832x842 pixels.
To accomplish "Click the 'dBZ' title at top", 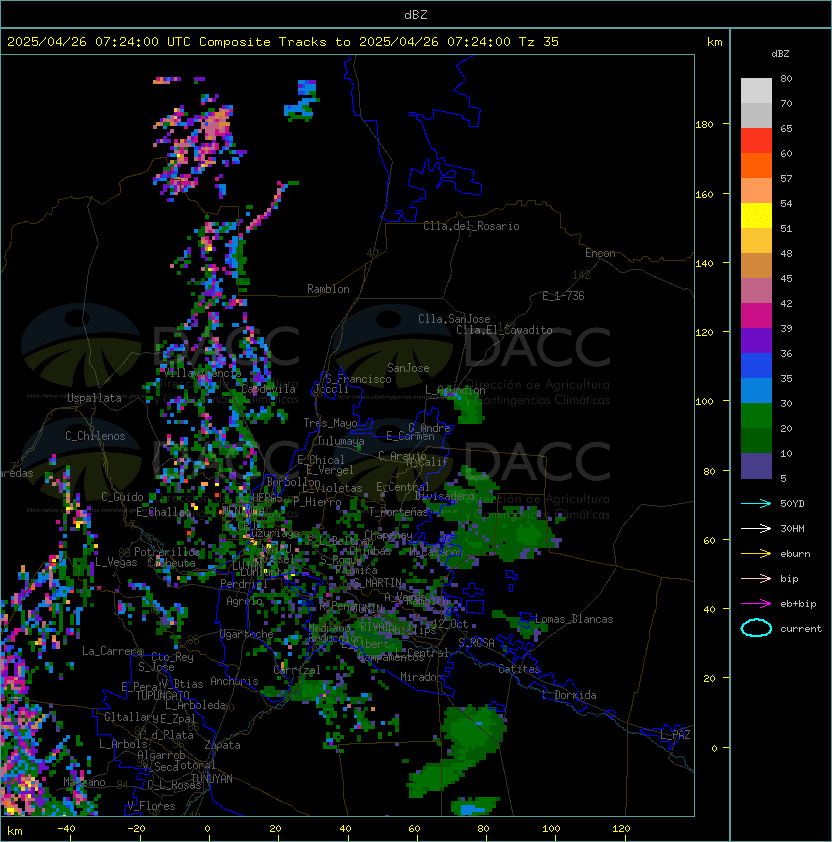I will pyautogui.click(x=416, y=15).
